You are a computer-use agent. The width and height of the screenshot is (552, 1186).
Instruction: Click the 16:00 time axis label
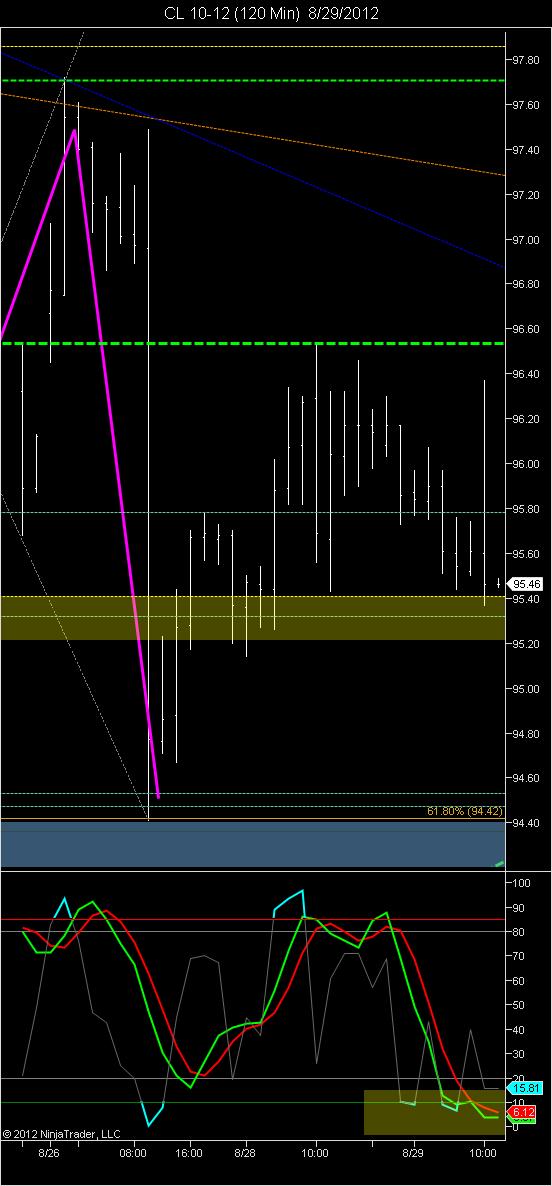pos(189,1153)
